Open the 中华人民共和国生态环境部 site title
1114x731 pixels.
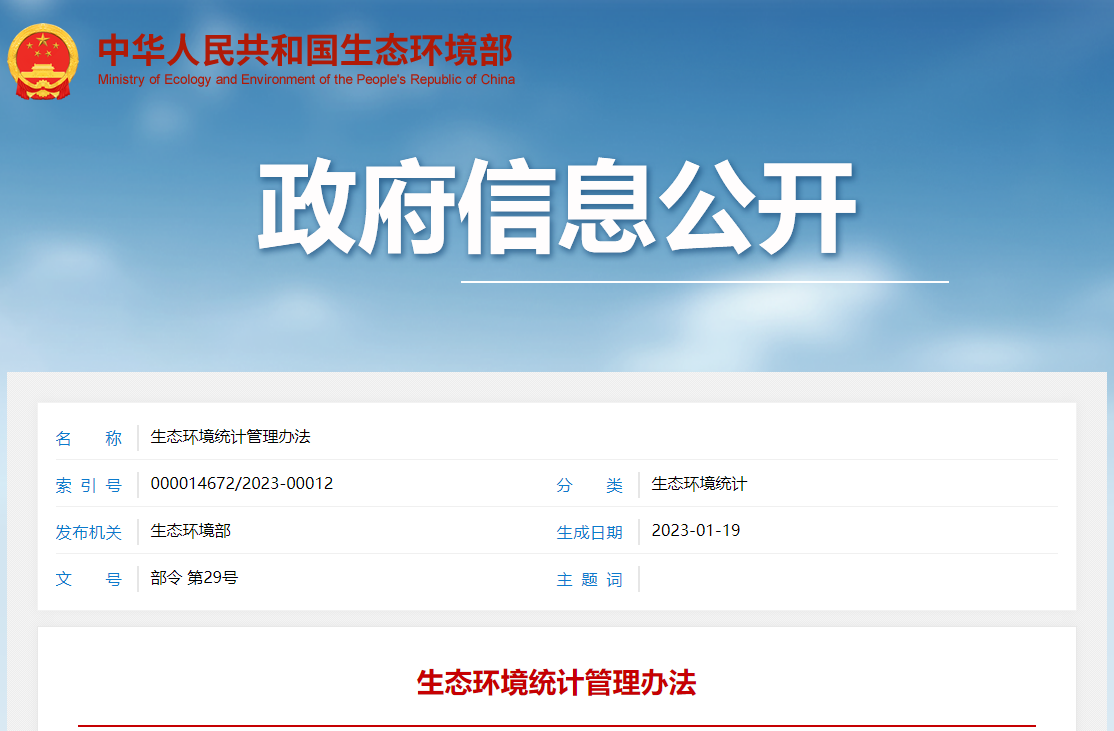coord(305,50)
